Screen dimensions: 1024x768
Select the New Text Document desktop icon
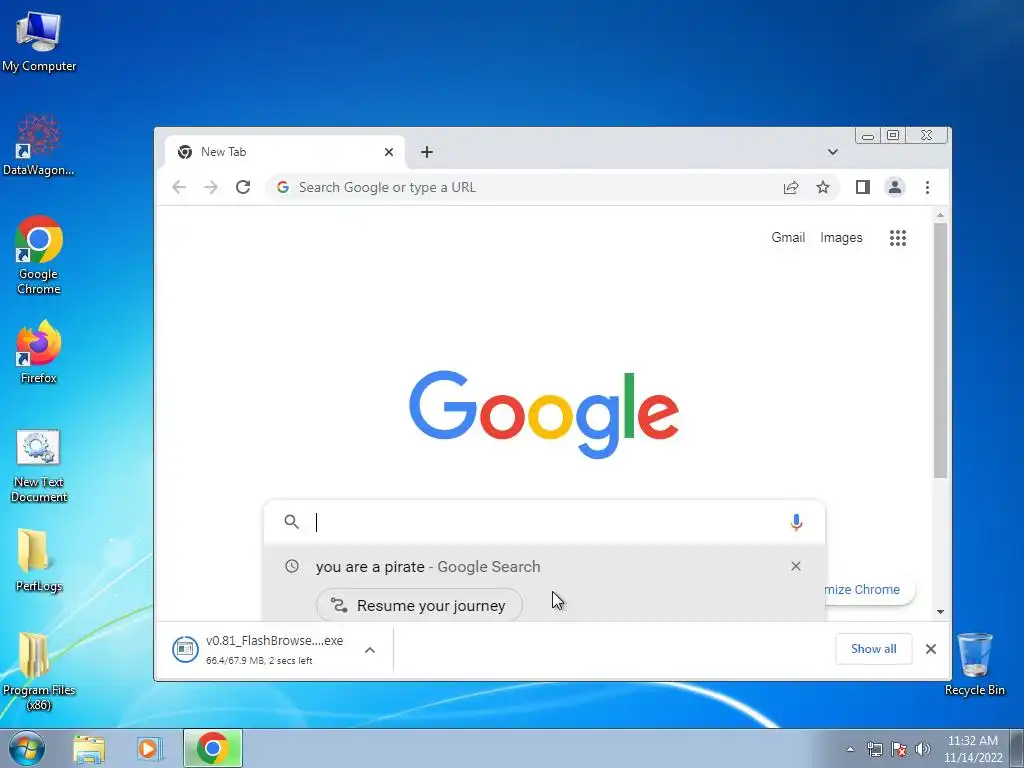coord(39,466)
